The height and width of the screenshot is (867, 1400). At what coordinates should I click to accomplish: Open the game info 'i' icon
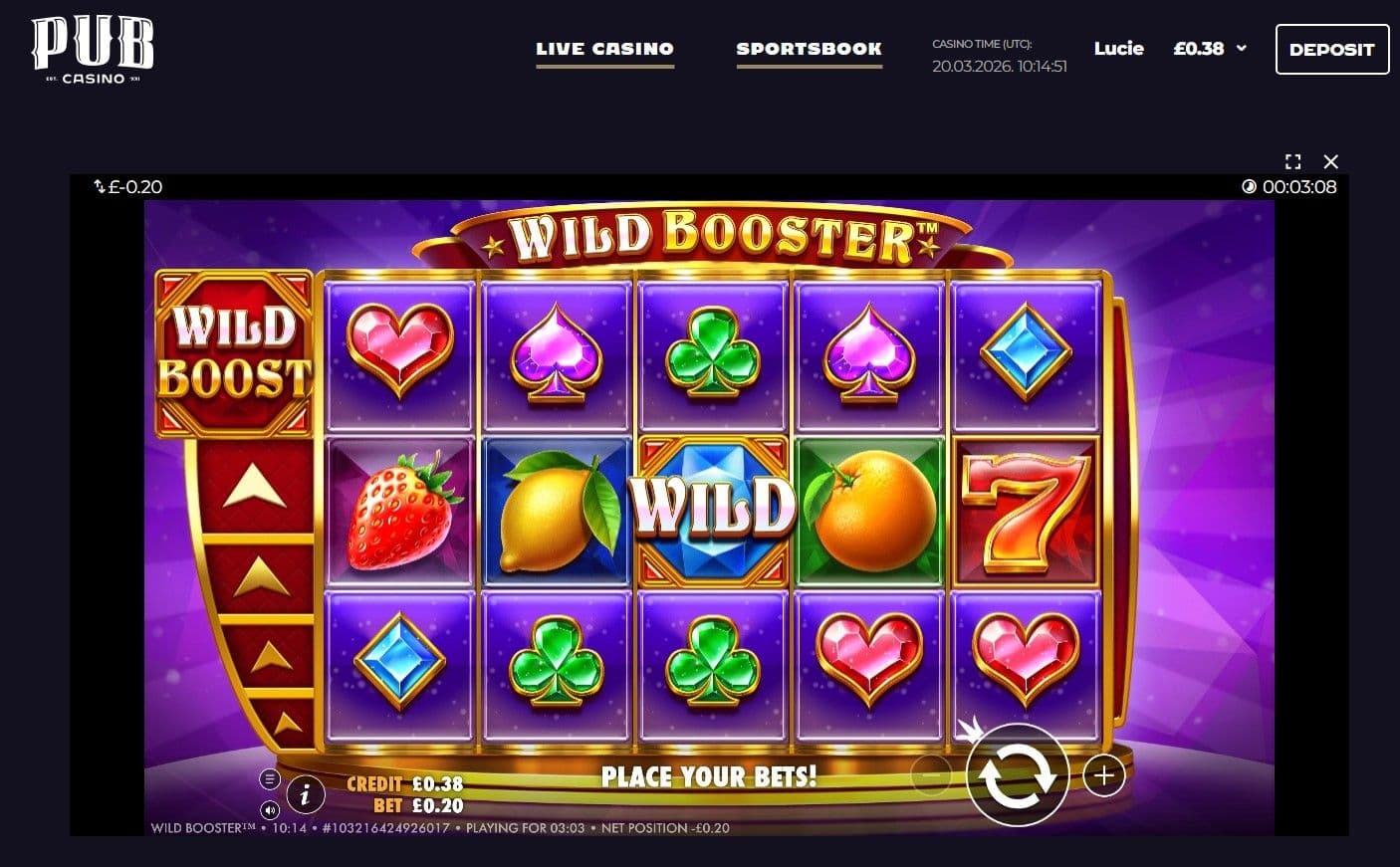tap(306, 794)
